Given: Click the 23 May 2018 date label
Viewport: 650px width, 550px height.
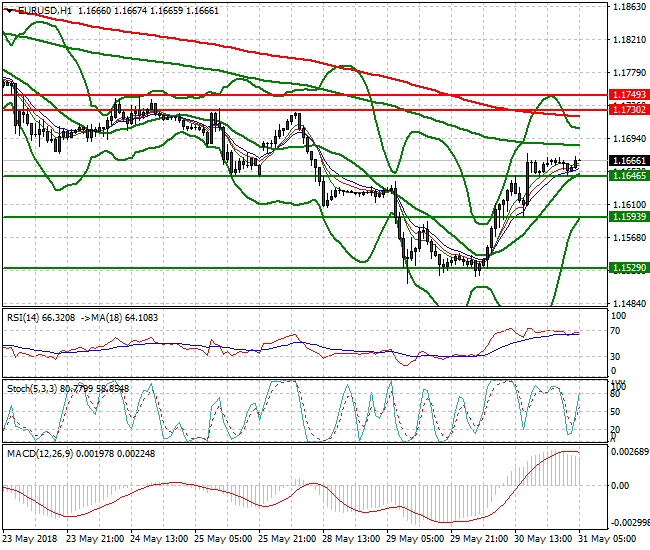Looking at the screenshot, I should 30,539.
